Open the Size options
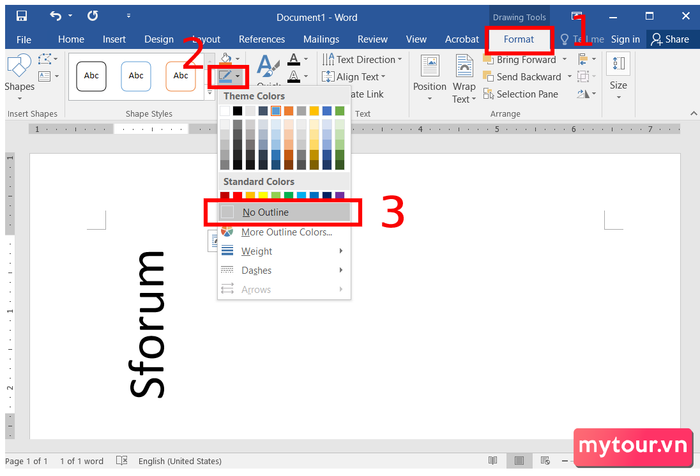This screenshot has height=476, width=700. [x=618, y=77]
